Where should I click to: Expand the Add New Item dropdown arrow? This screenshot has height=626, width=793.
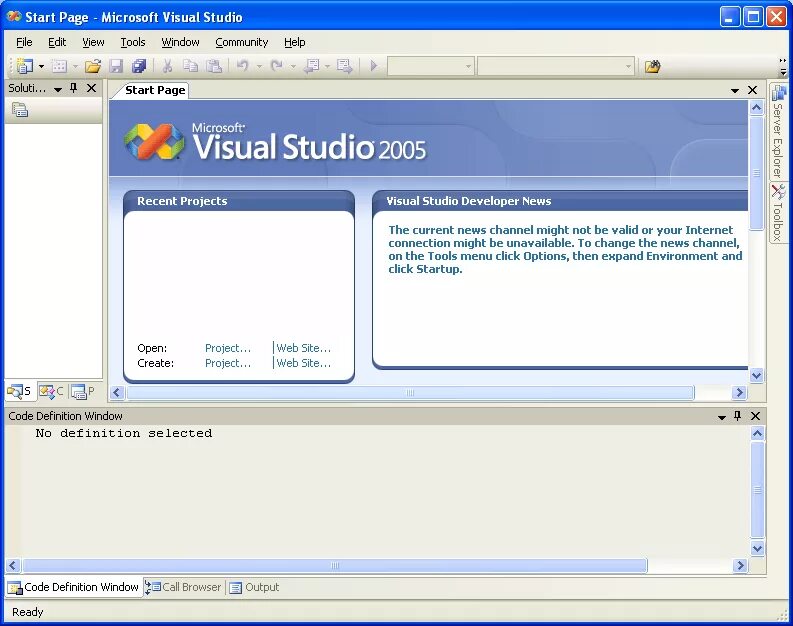point(75,66)
